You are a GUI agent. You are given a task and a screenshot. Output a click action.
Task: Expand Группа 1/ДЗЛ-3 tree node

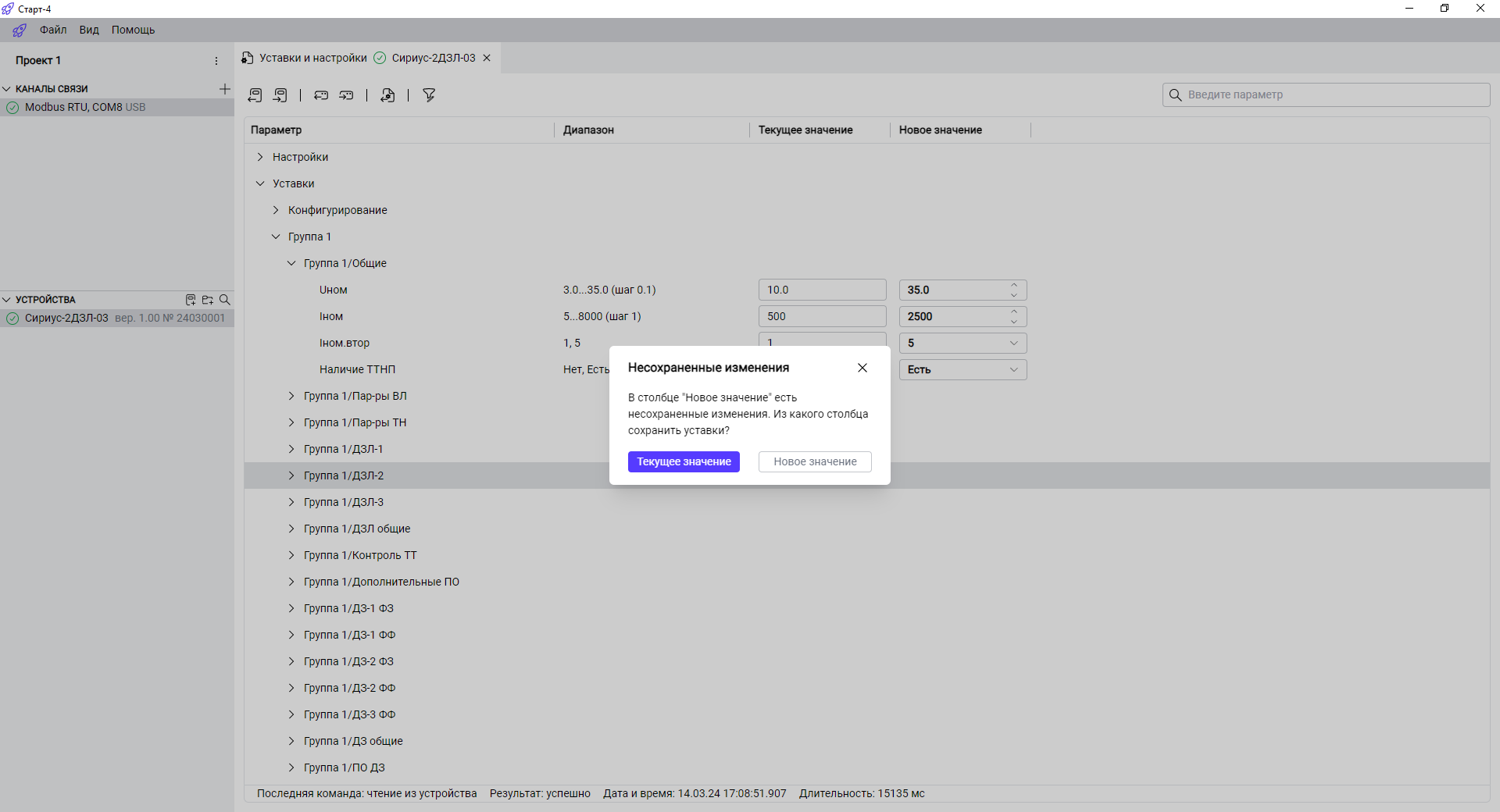[x=291, y=502]
